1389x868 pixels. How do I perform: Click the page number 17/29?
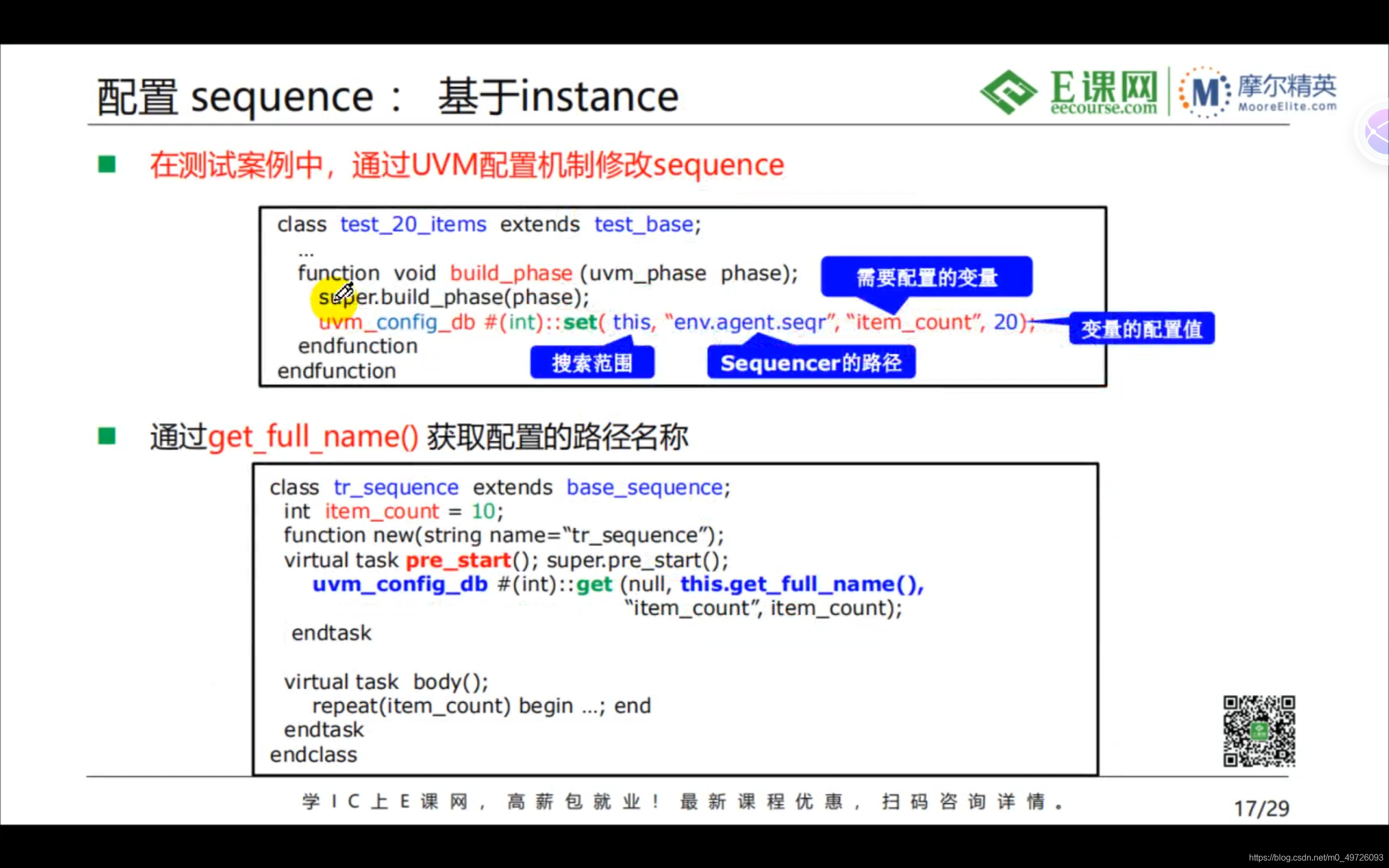pyautogui.click(x=1261, y=808)
